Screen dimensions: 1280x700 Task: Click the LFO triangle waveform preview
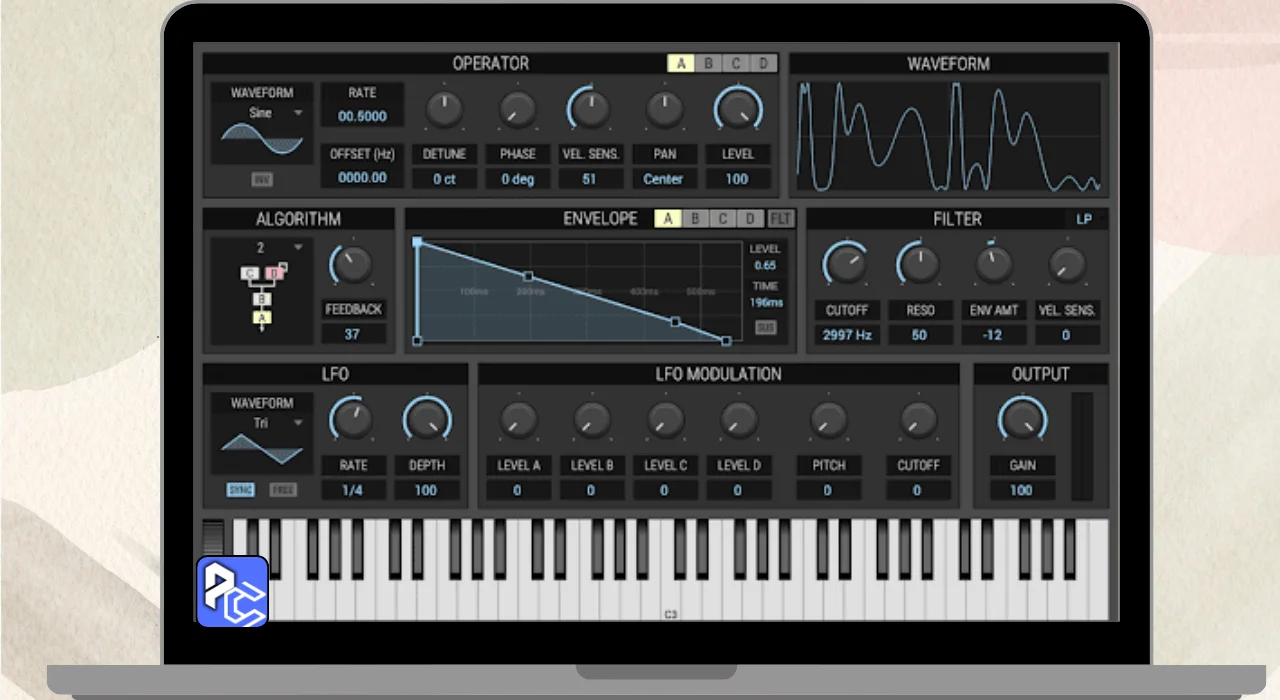(x=262, y=449)
